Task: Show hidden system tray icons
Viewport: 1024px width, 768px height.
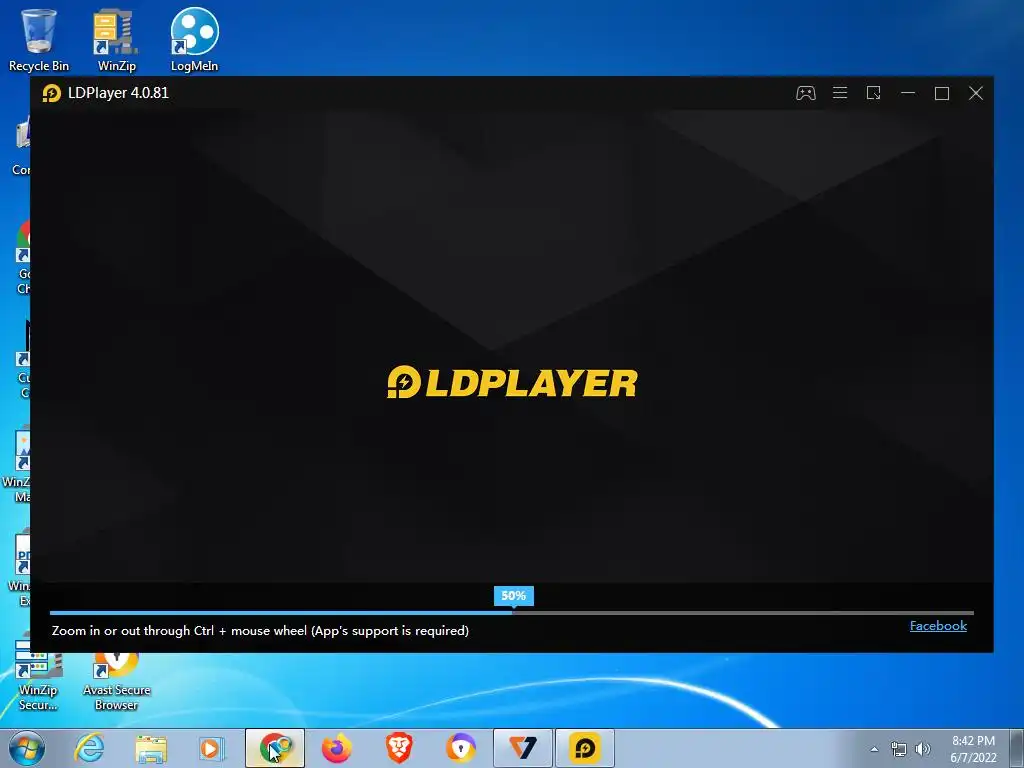Action: [x=874, y=750]
